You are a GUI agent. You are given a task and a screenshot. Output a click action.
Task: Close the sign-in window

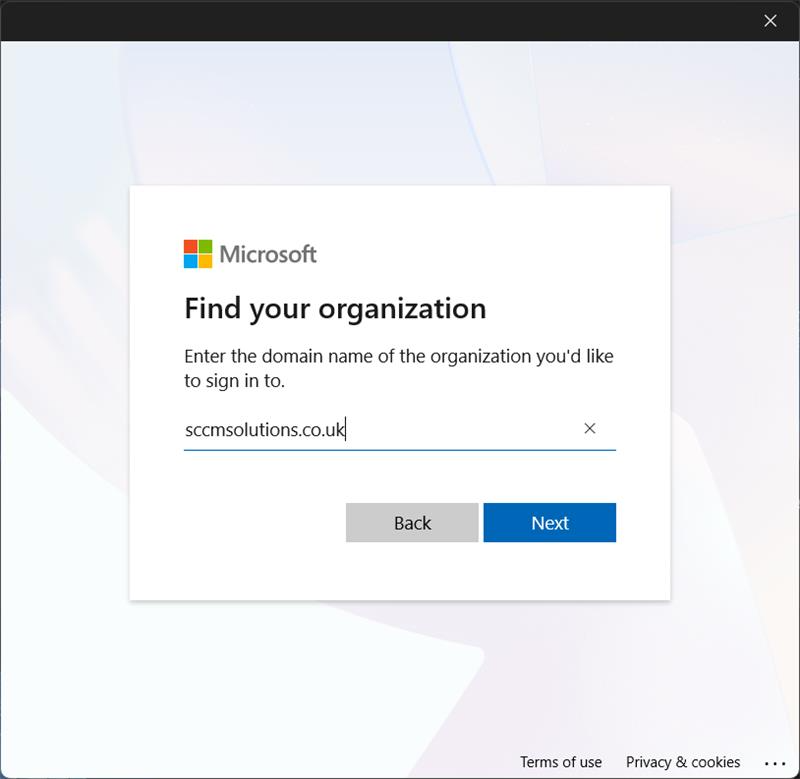(770, 20)
